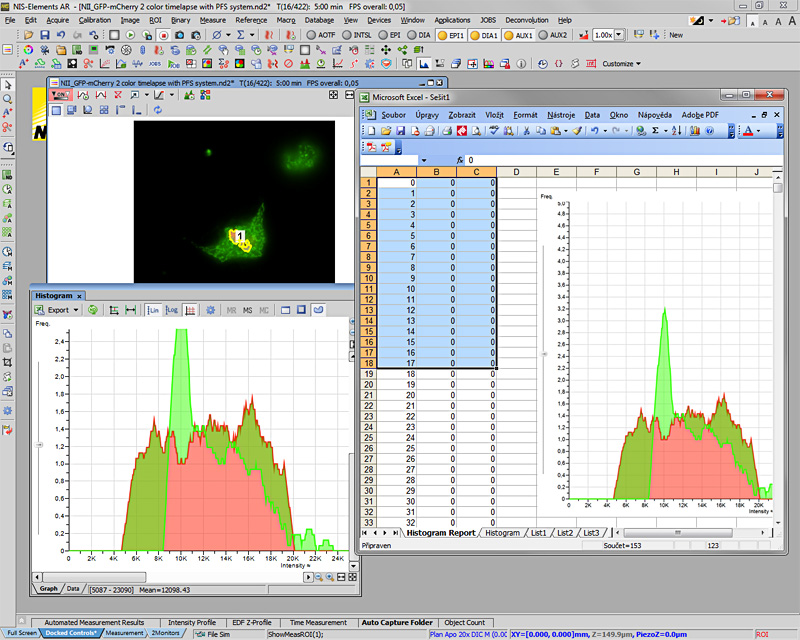
Task: Click the Excel undo arrow
Action: pyautogui.click(x=594, y=131)
